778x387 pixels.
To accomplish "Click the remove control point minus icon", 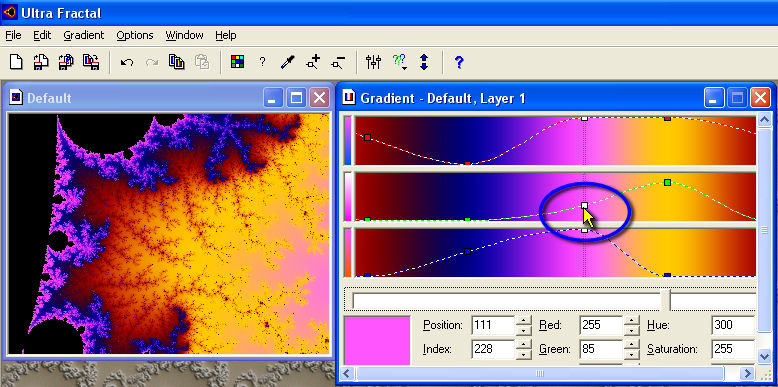I will coord(338,62).
